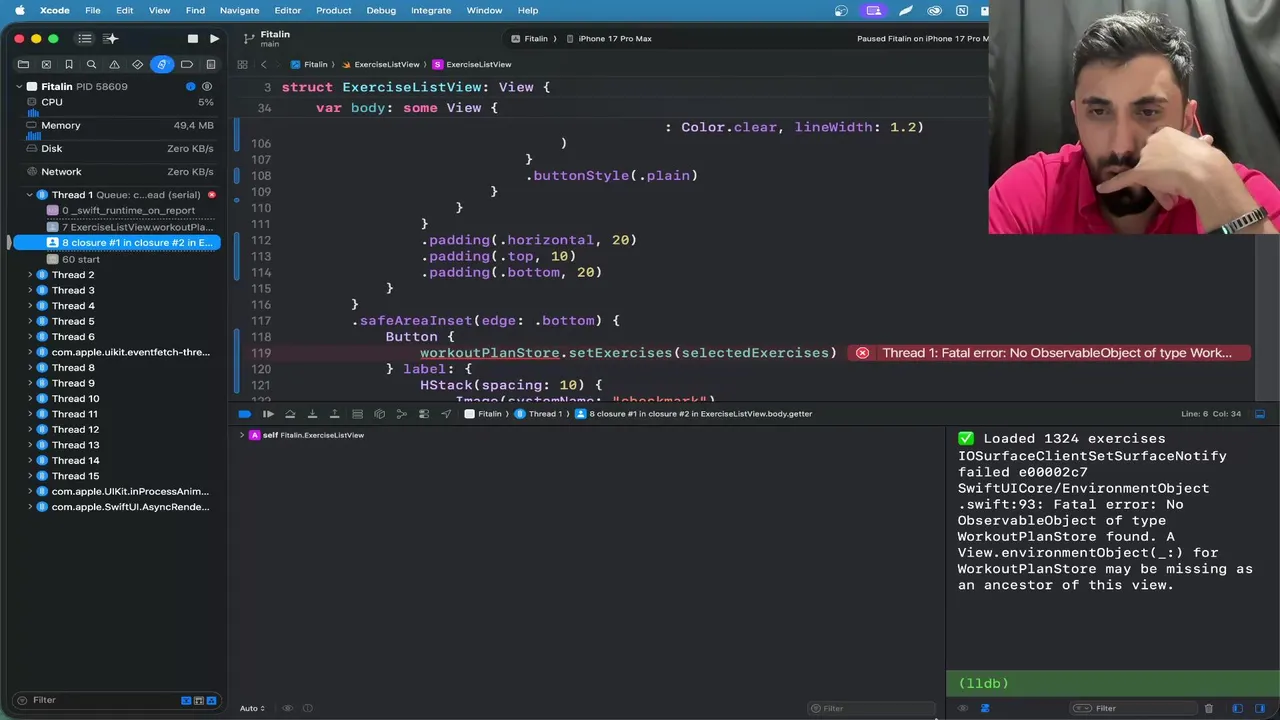This screenshot has width=1280, height=720.
Task: Expand Thread 2 disclosure triangle
Action: coord(30,275)
